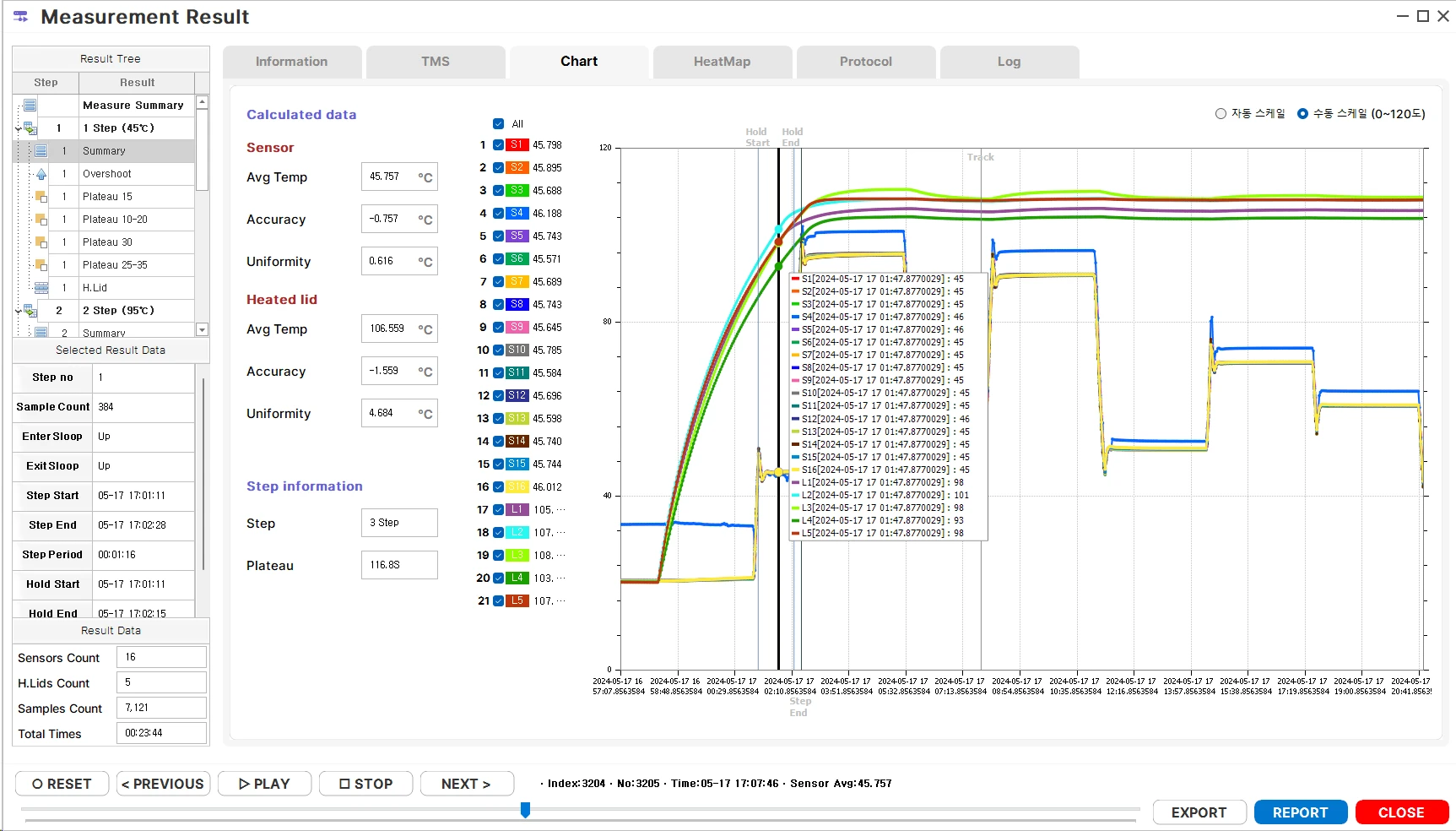Click the Result column header
This screenshot has height=831, width=1456.
(137, 83)
